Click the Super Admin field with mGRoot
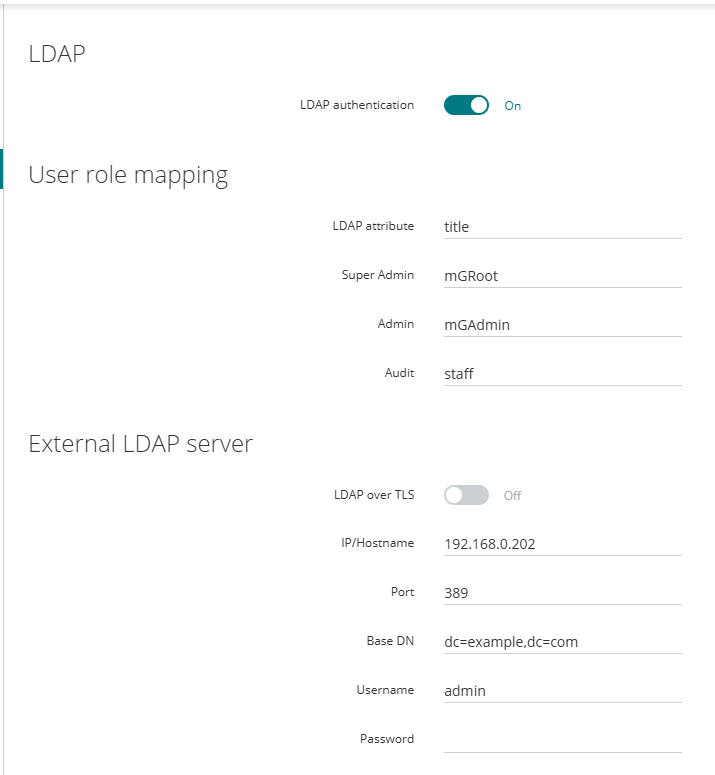 562,276
